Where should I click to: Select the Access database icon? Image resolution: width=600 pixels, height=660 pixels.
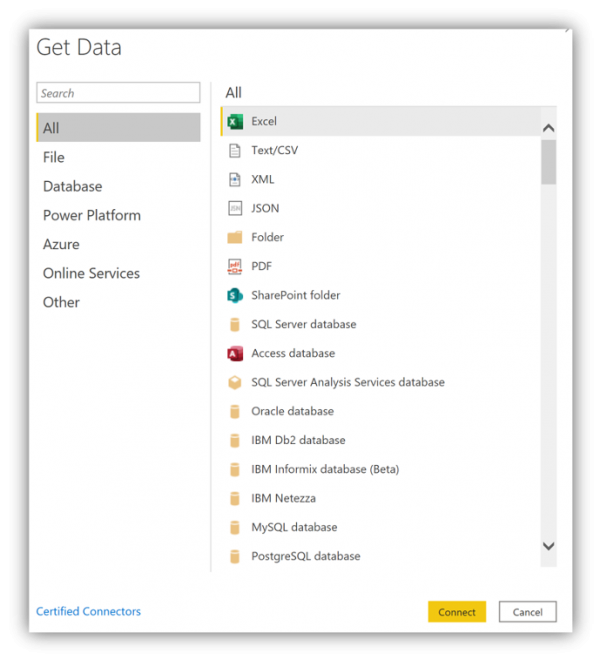(x=235, y=354)
